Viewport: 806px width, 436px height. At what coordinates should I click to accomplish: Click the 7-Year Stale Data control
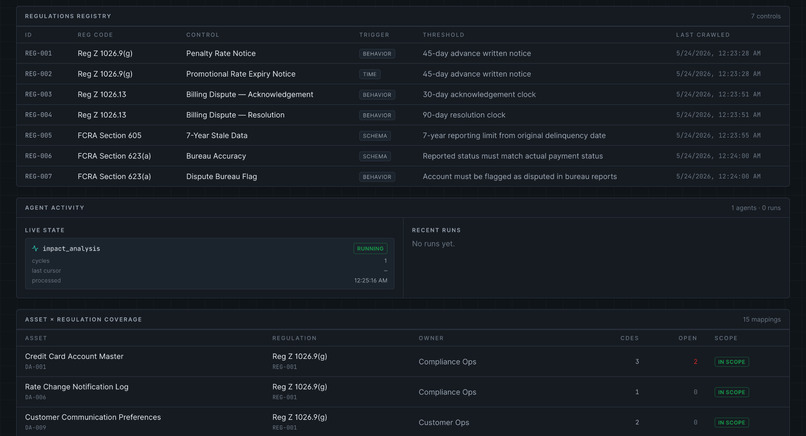[216, 136]
